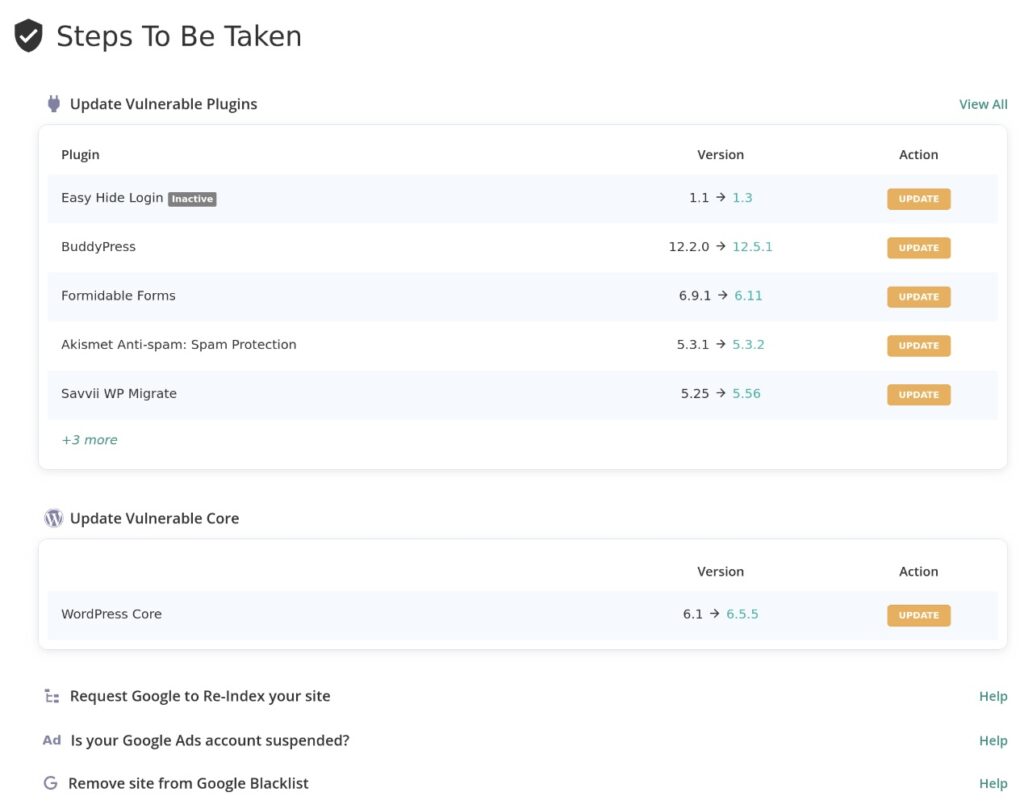Click the Ad icon beside Google Ads question

[52, 740]
